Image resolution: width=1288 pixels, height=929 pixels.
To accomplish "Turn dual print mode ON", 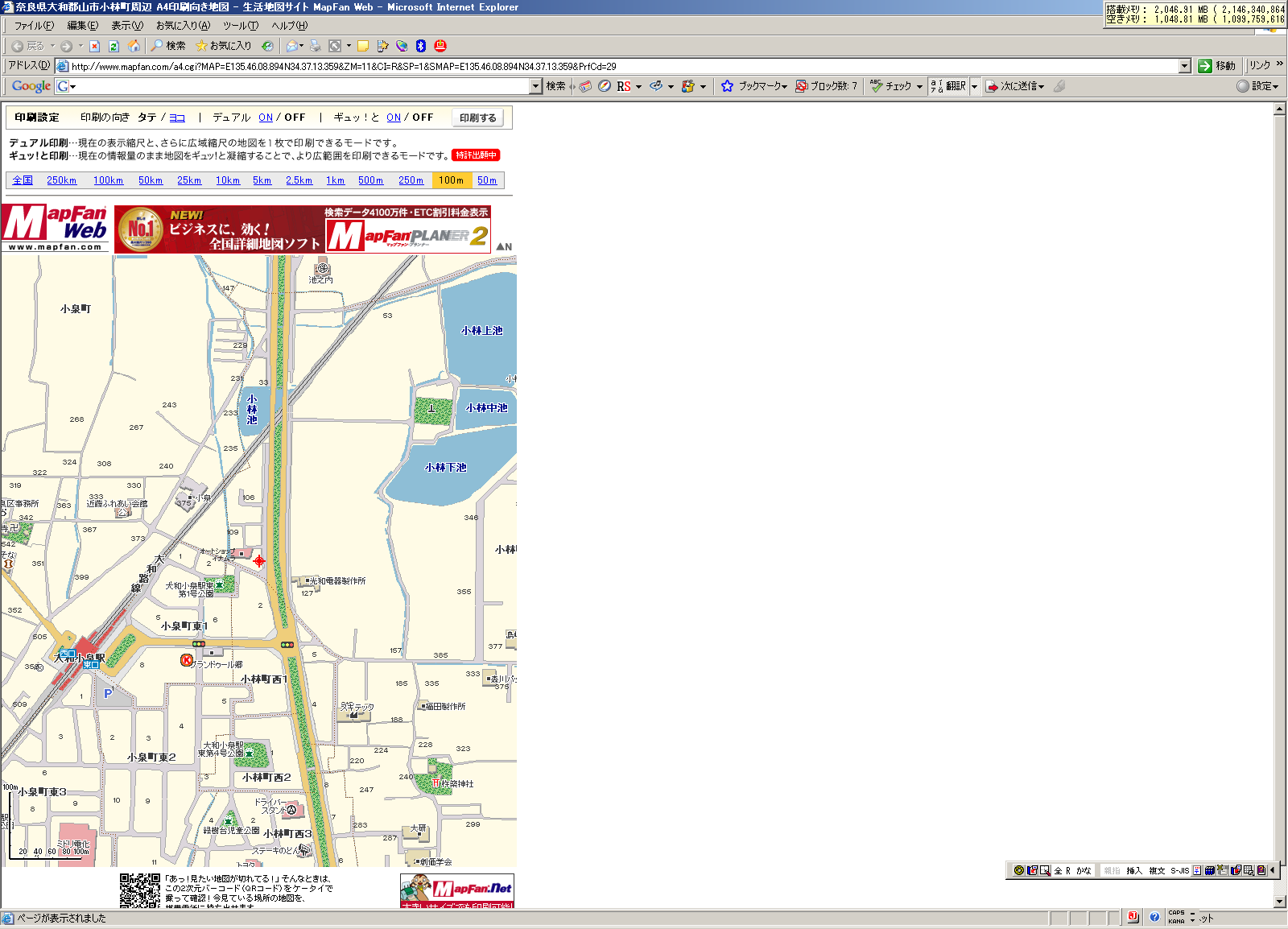I will coord(266,118).
